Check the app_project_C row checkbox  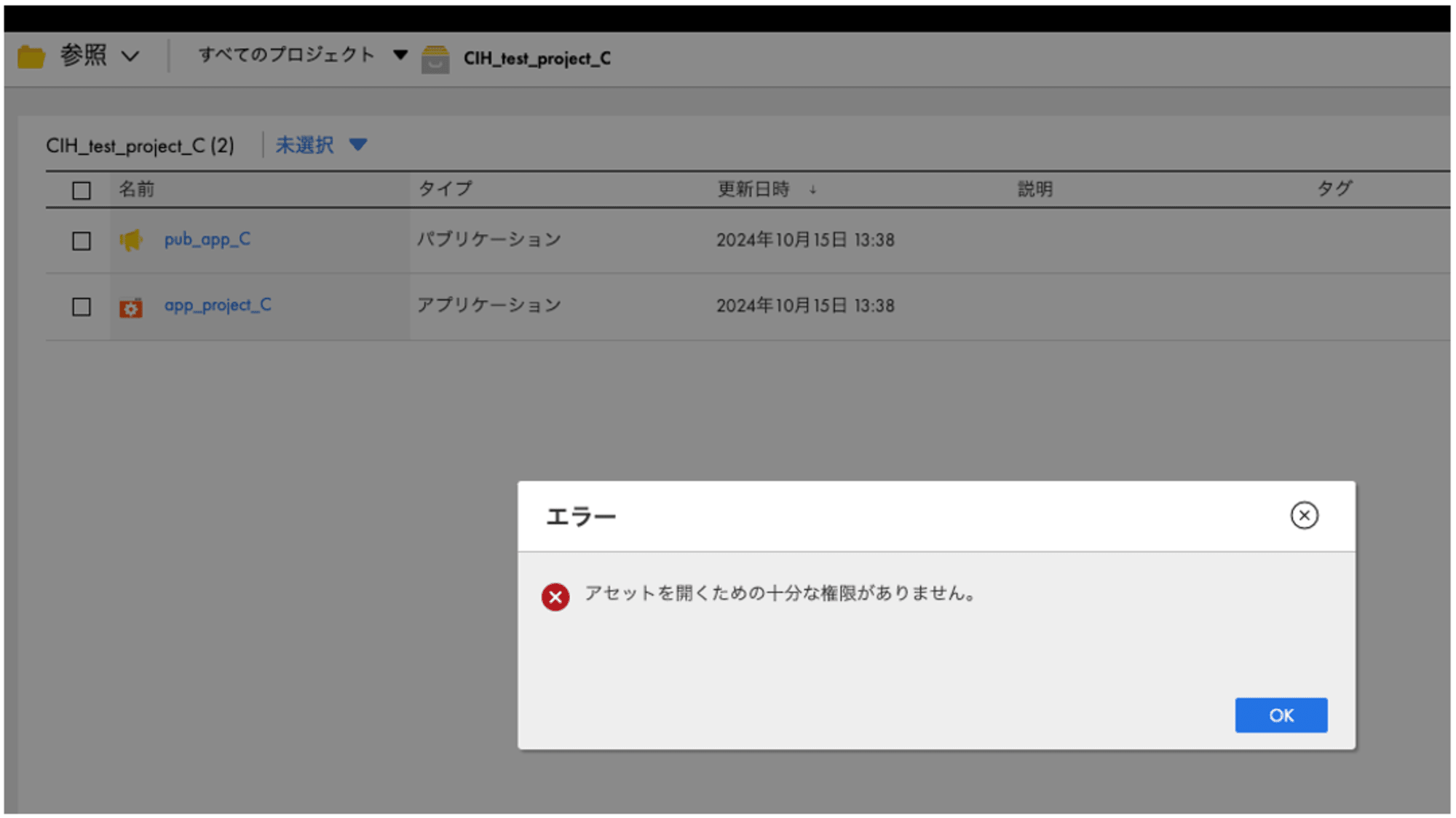coord(82,307)
